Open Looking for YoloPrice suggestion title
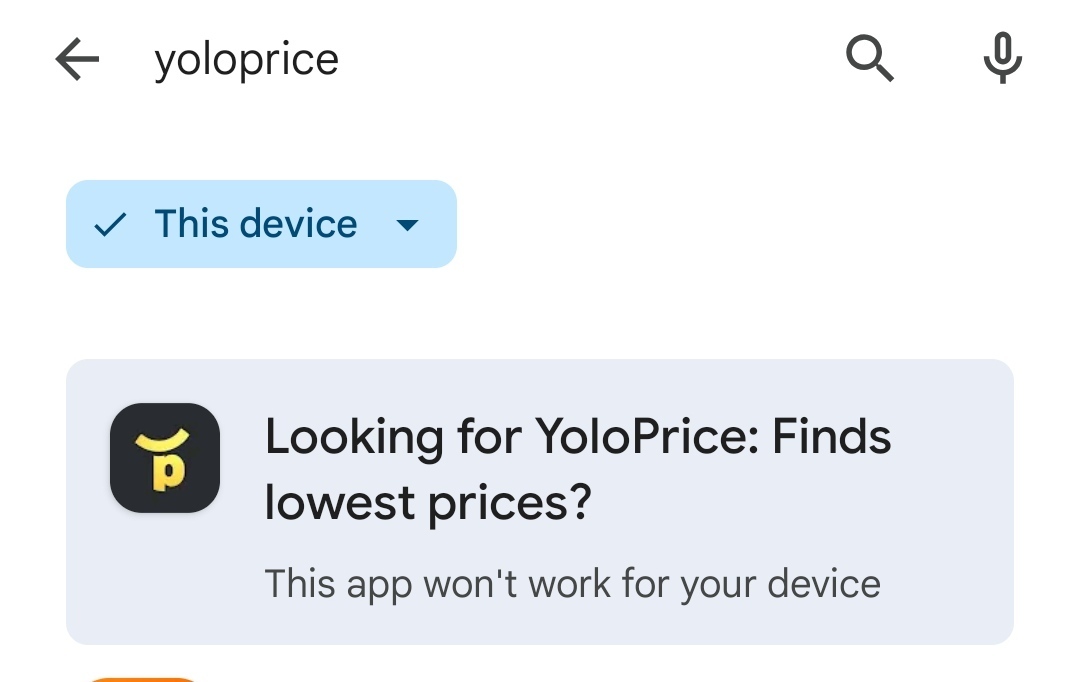 pos(577,438)
